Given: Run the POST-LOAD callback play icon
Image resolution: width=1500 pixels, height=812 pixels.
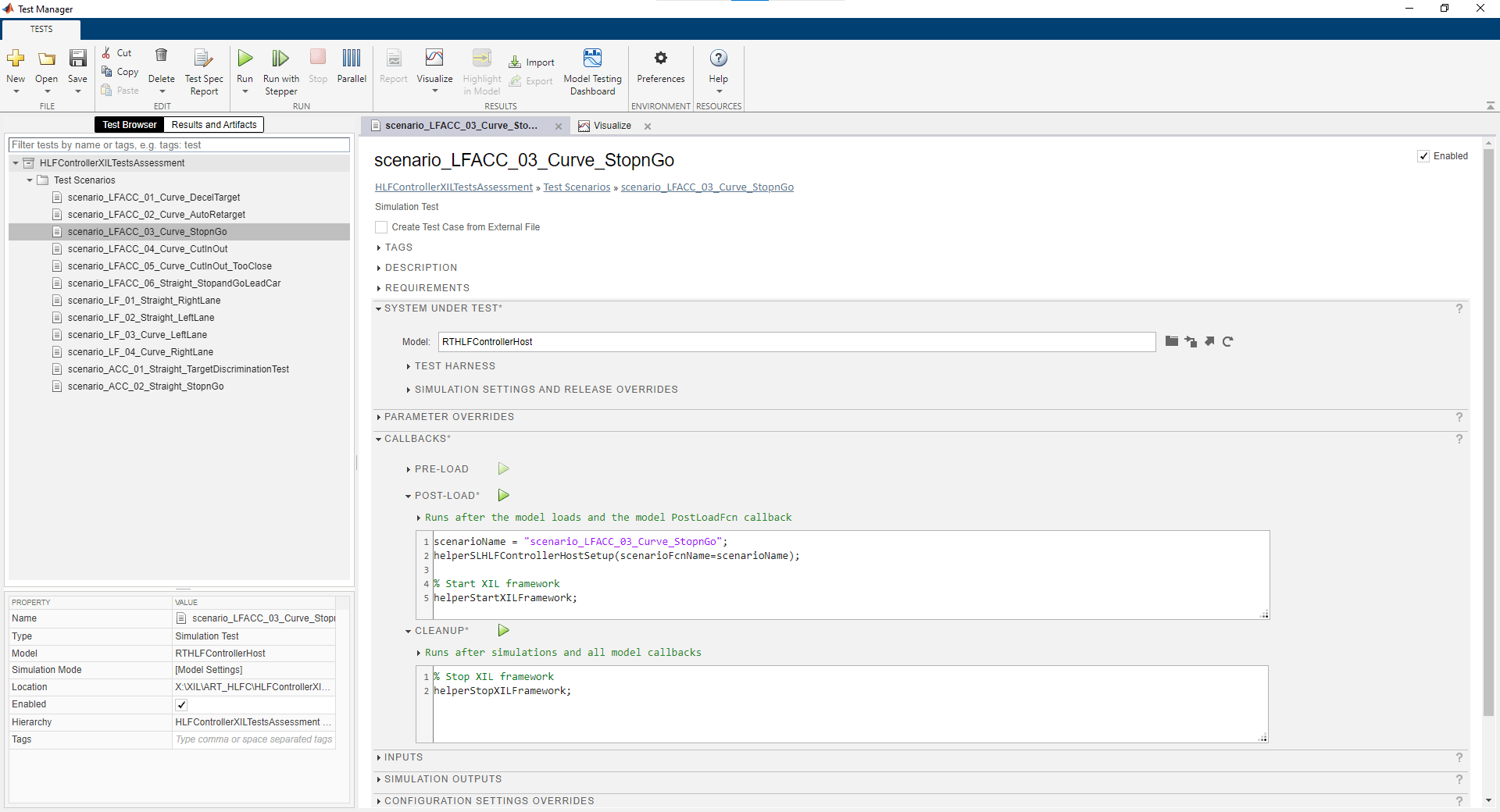Looking at the screenshot, I should (x=504, y=496).
